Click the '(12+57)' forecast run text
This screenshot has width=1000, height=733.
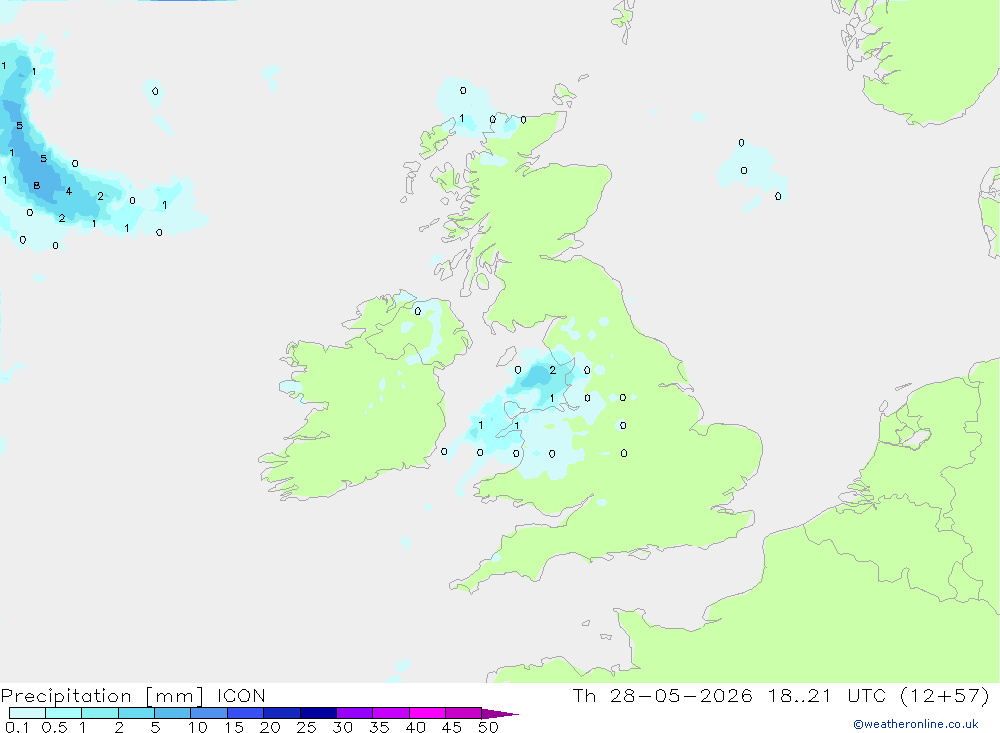[945, 695]
